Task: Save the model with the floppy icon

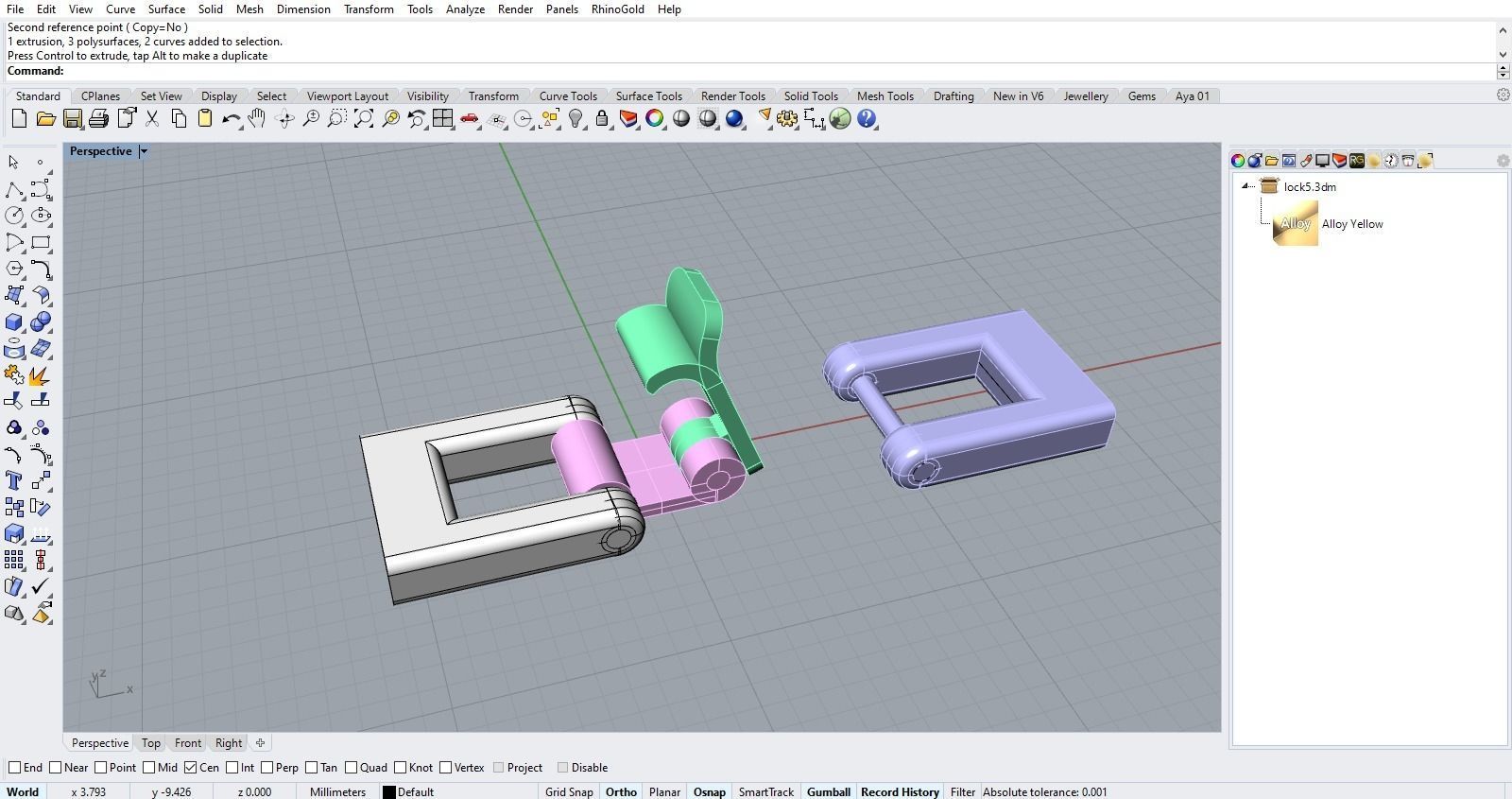Action: (72, 118)
